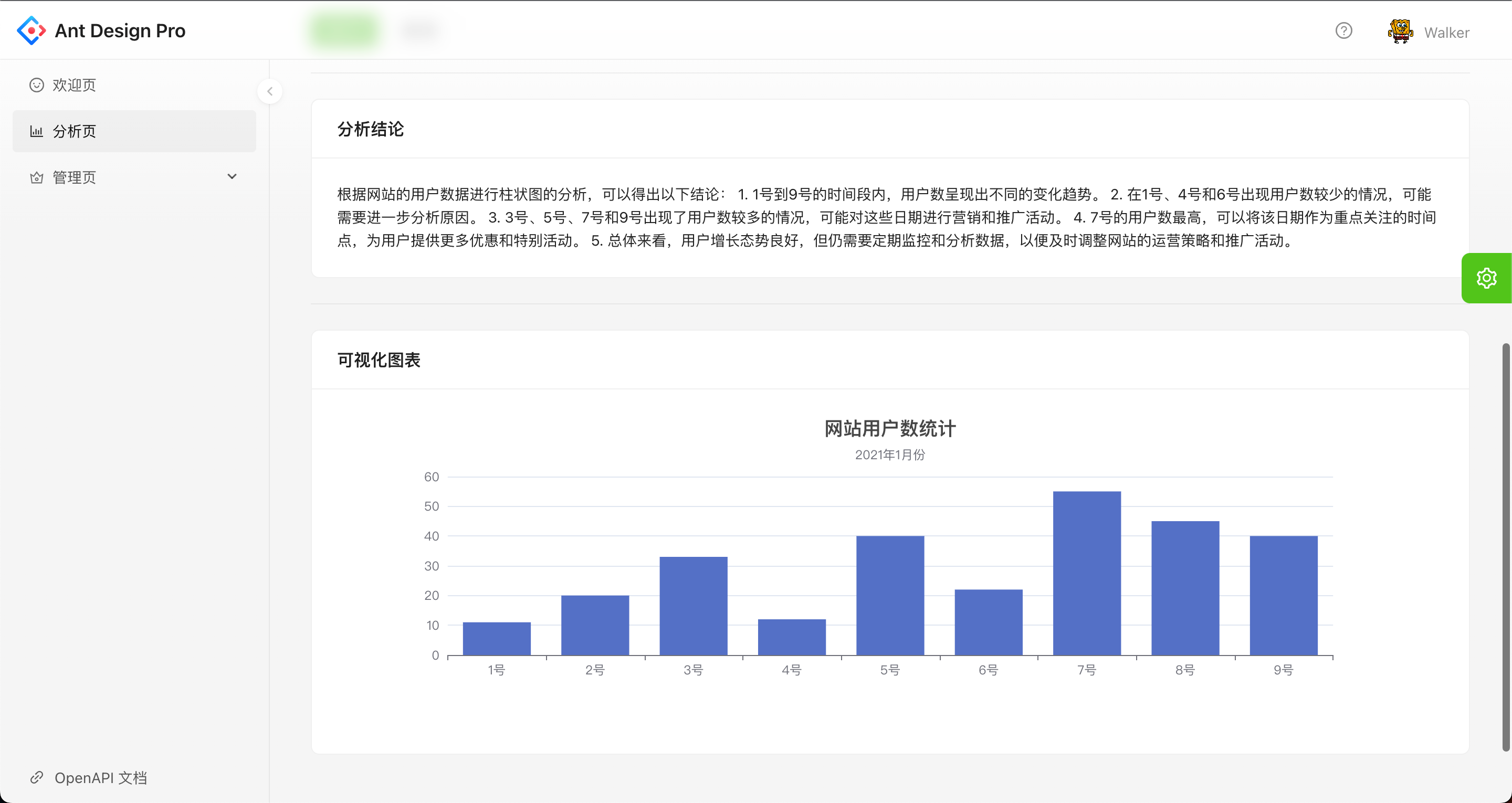1512x803 pixels.
Task: Open the Walker user dropdown menu
Action: (x=1446, y=33)
